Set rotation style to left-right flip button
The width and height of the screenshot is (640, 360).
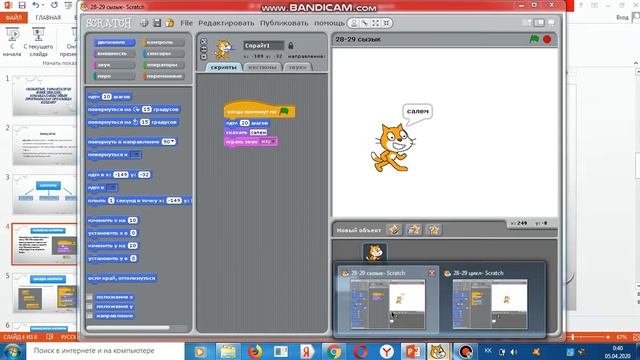(x=204, y=49)
